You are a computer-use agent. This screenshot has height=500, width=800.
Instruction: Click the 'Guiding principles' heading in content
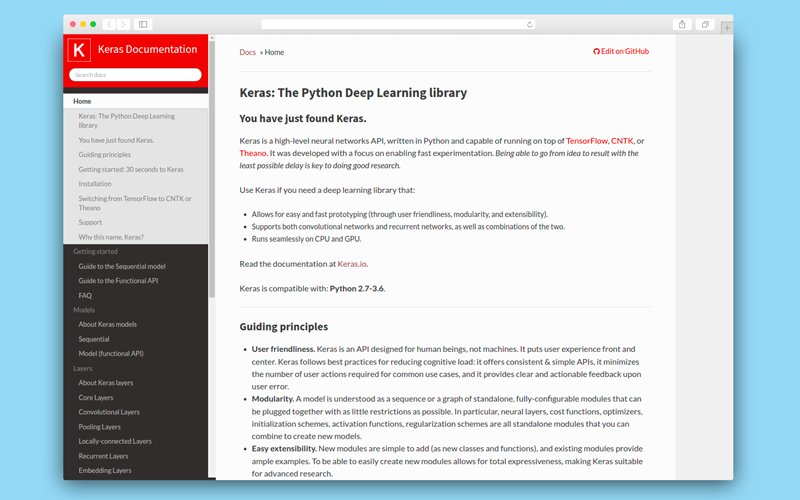tap(284, 327)
